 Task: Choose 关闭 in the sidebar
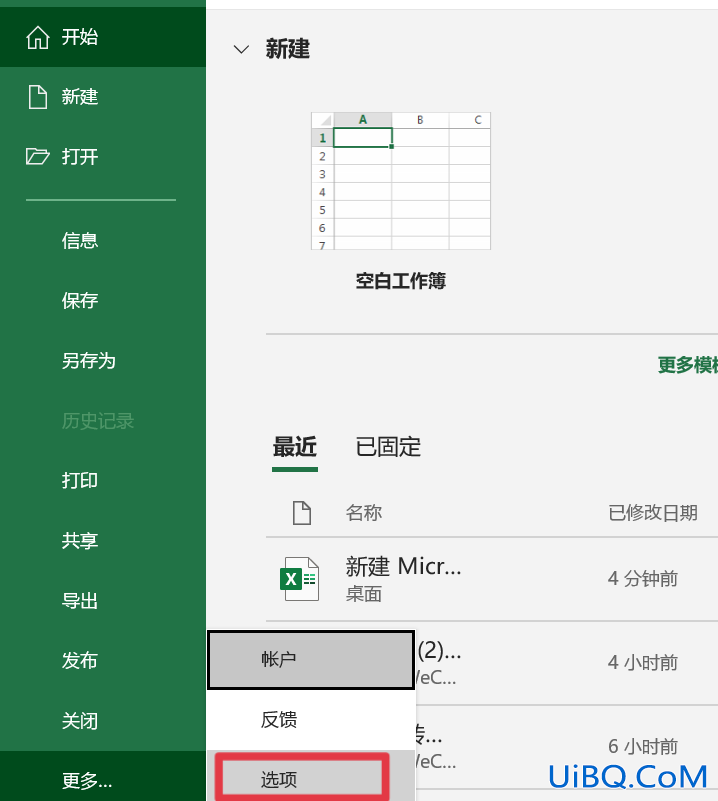coord(80,721)
